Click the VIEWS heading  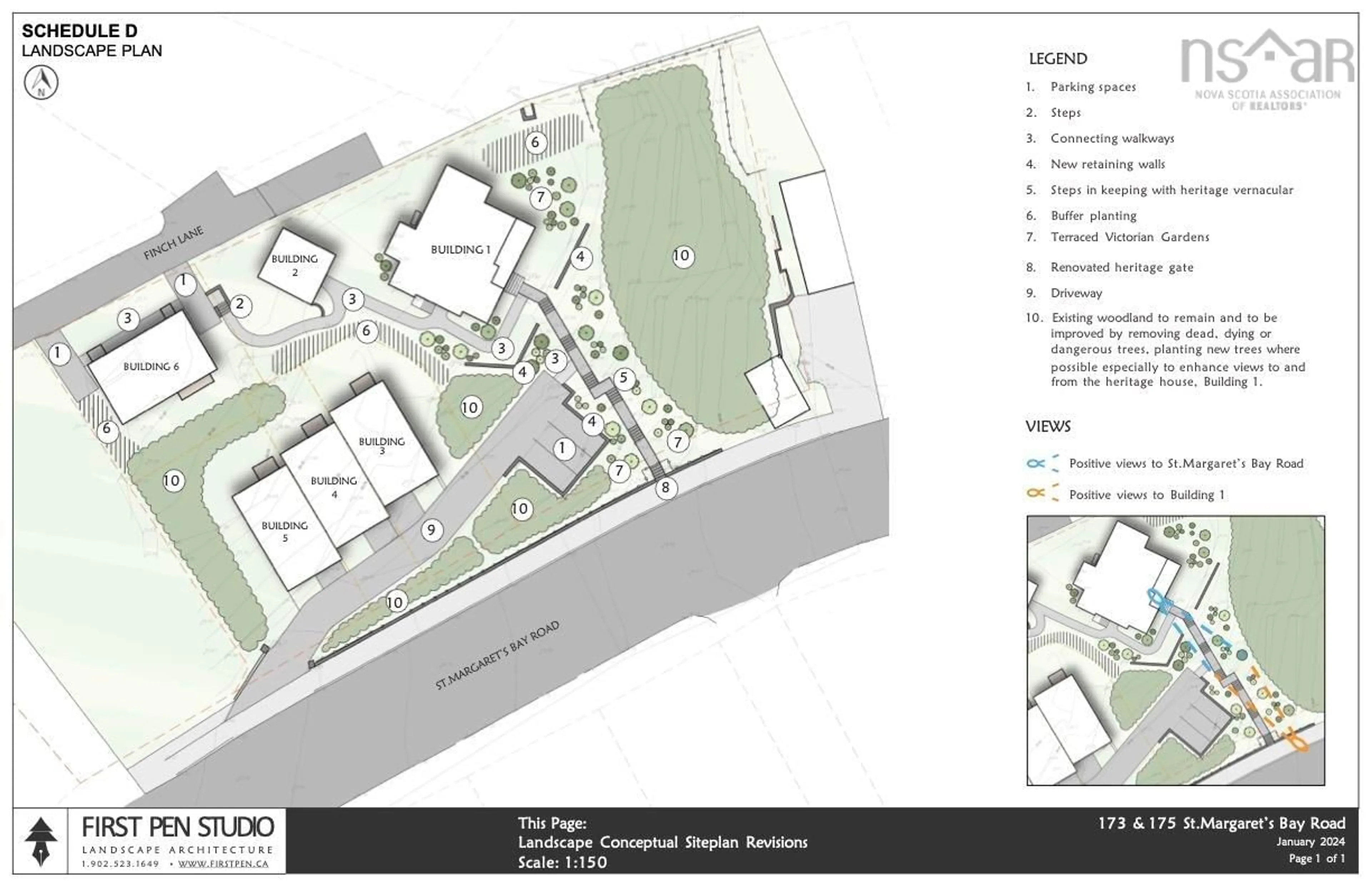[x=1048, y=427]
